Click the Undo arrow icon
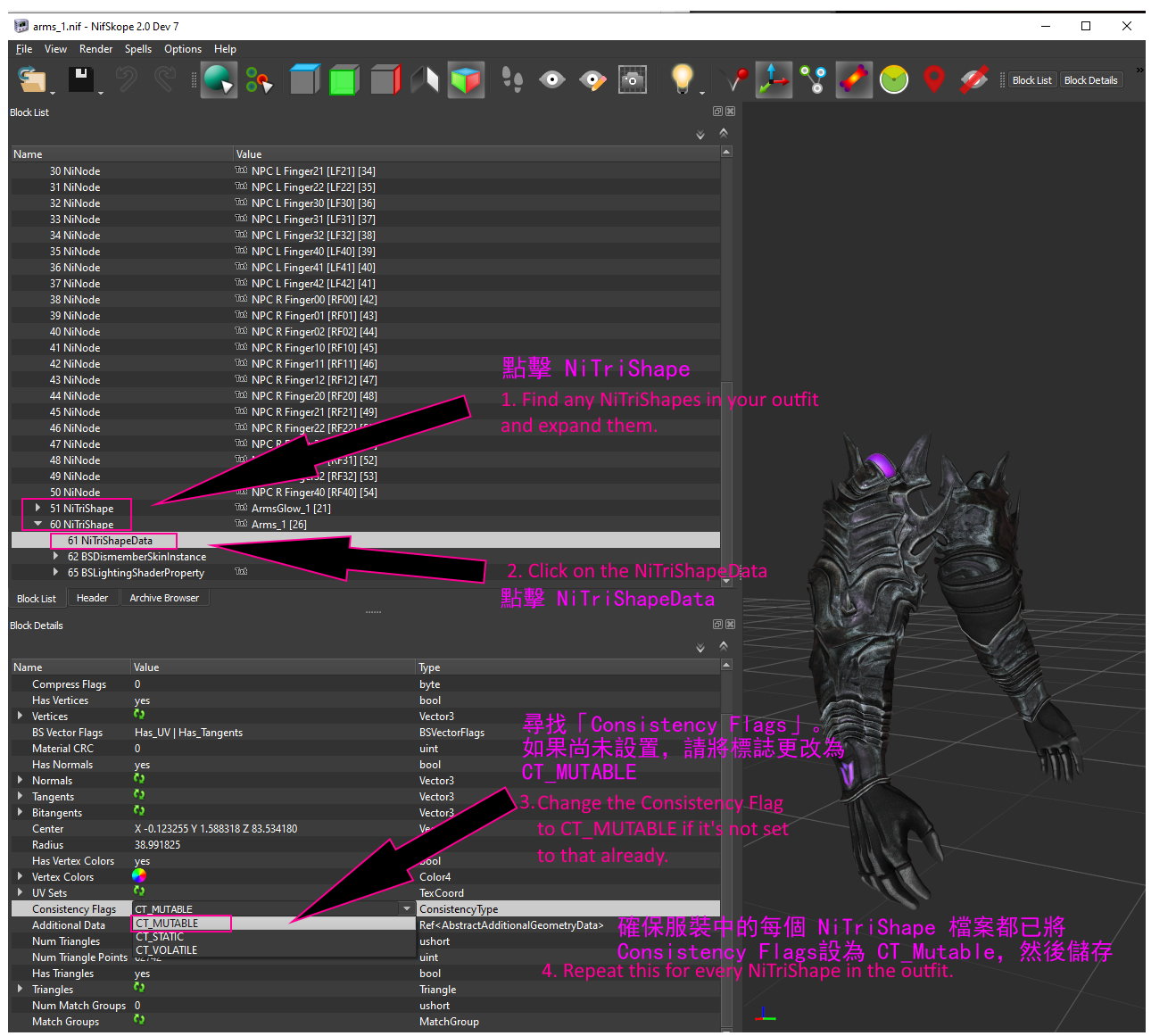Image resolution: width=1176 pixels, height=1036 pixels. (126, 79)
